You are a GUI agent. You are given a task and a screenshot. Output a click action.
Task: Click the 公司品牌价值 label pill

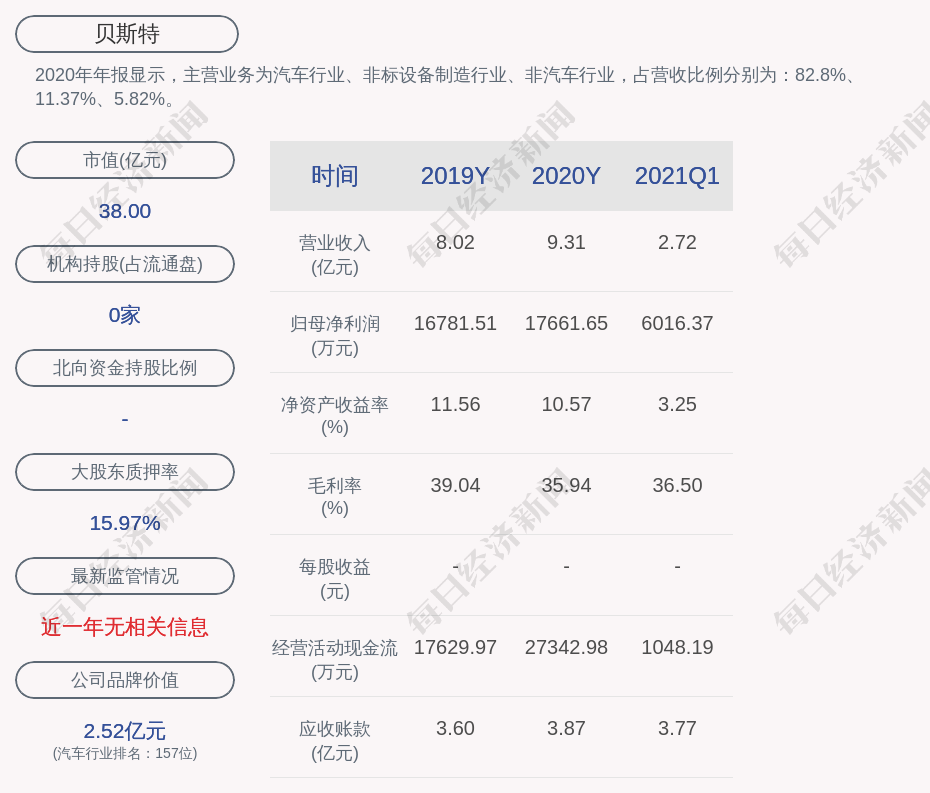click(x=125, y=680)
